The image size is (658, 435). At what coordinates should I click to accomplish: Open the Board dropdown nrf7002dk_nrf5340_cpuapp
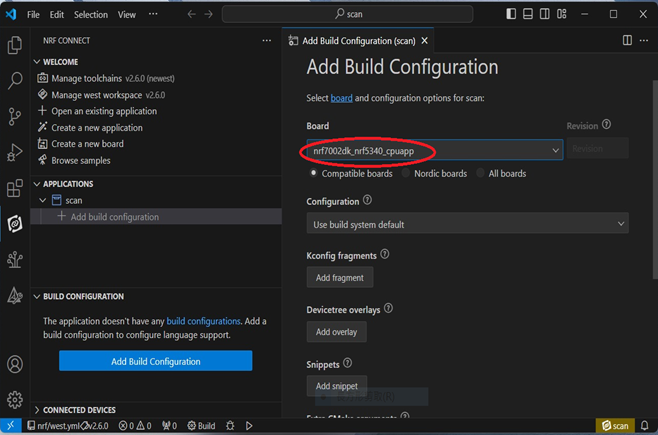pyautogui.click(x=434, y=150)
